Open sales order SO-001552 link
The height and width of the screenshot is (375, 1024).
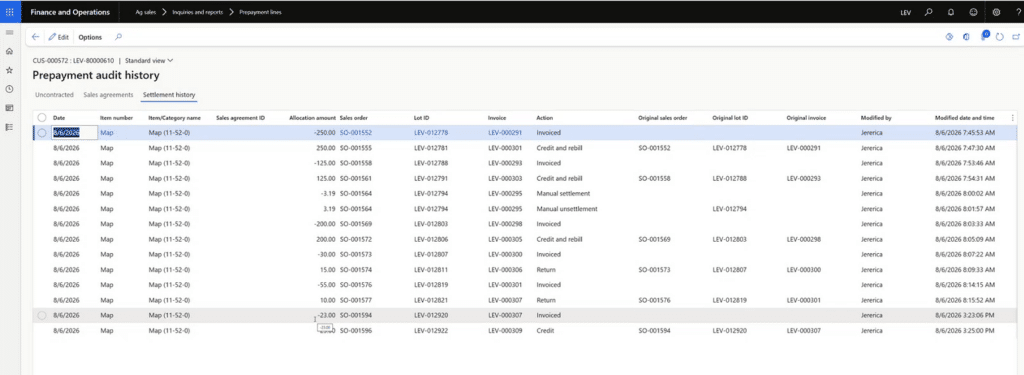[356, 133]
